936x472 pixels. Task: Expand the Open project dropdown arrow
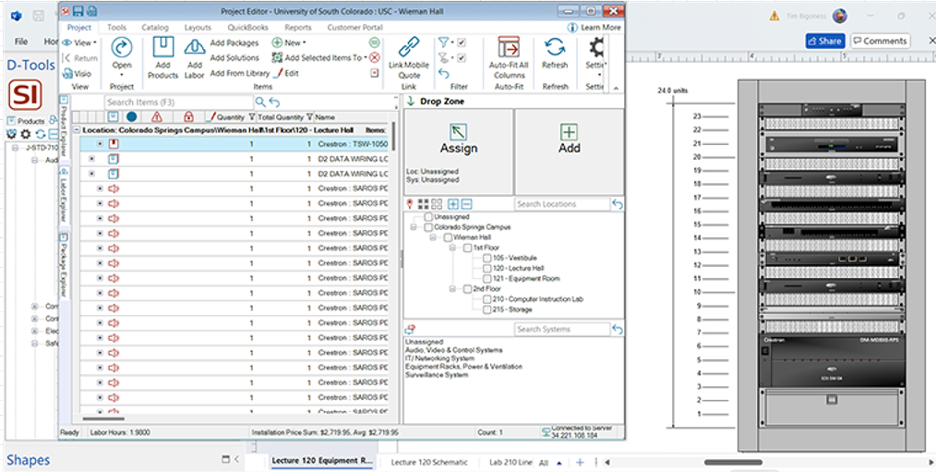pyautogui.click(x=122, y=74)
